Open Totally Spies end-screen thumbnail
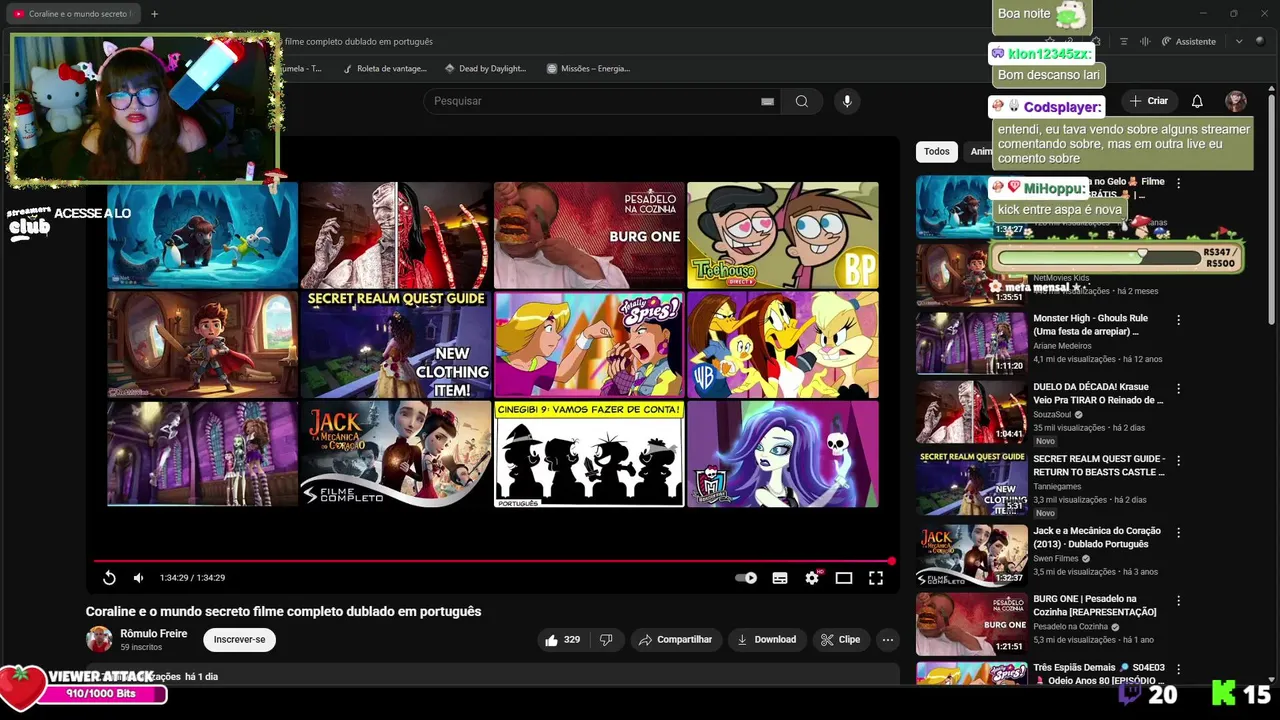Image resolution: width=1280 pixels, height=720 pixels. tap(589, 344)
